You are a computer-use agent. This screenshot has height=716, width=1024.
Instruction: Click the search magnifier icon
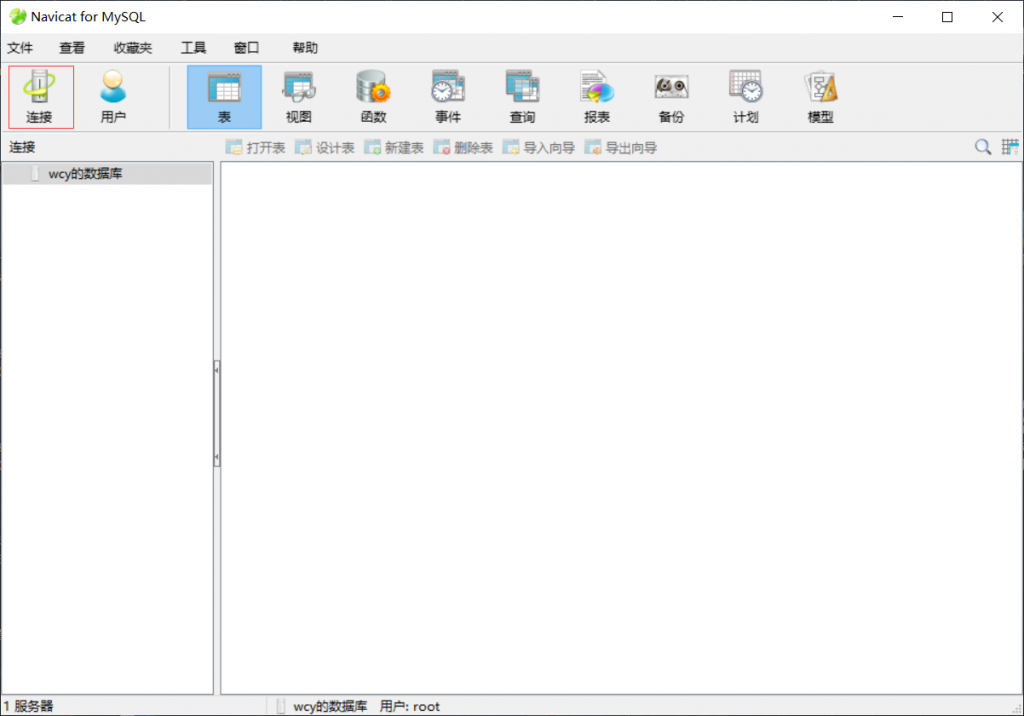pyautogui.click(x=982, y=147)
